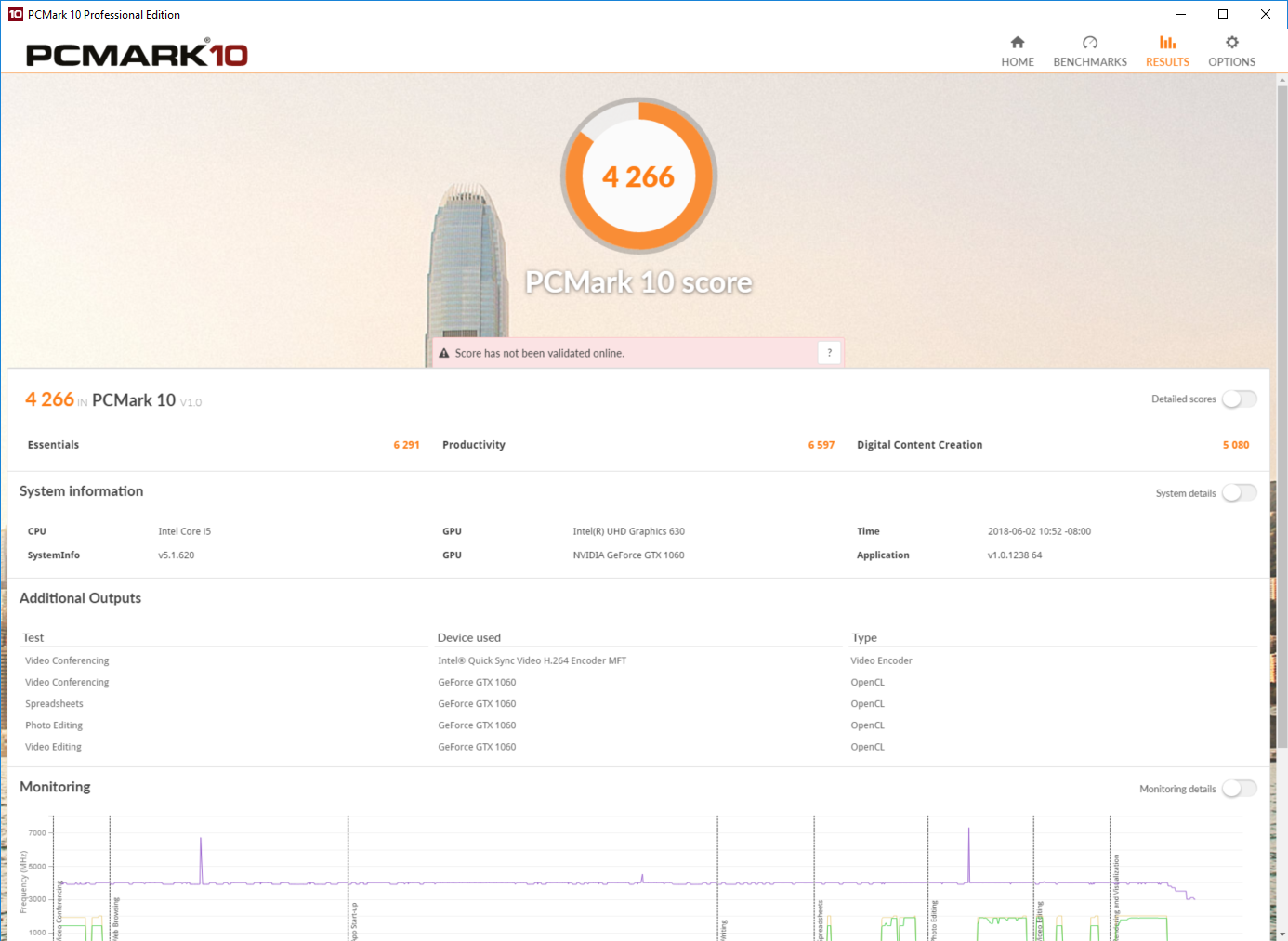Switch on Monitoring details toggle
This screenshot has width=1288, height=941.
click(1239, 788)
